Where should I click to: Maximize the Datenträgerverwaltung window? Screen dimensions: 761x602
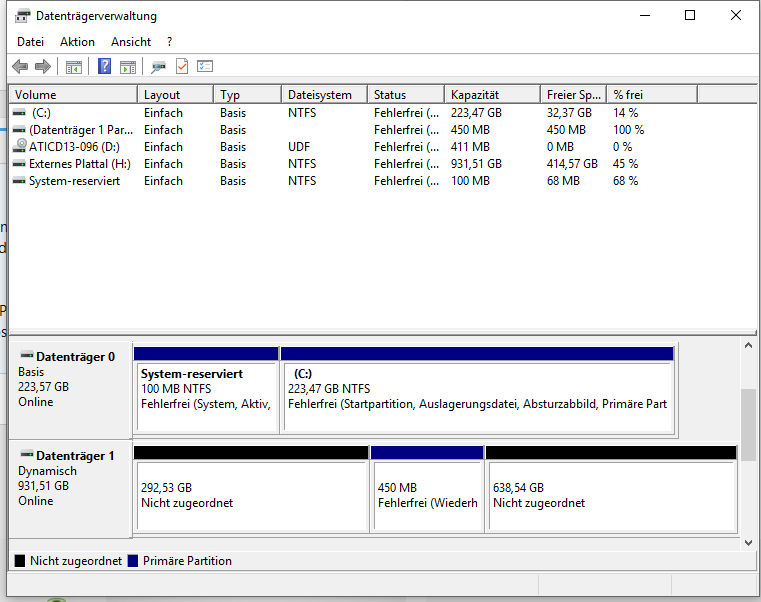click(690, 16)
